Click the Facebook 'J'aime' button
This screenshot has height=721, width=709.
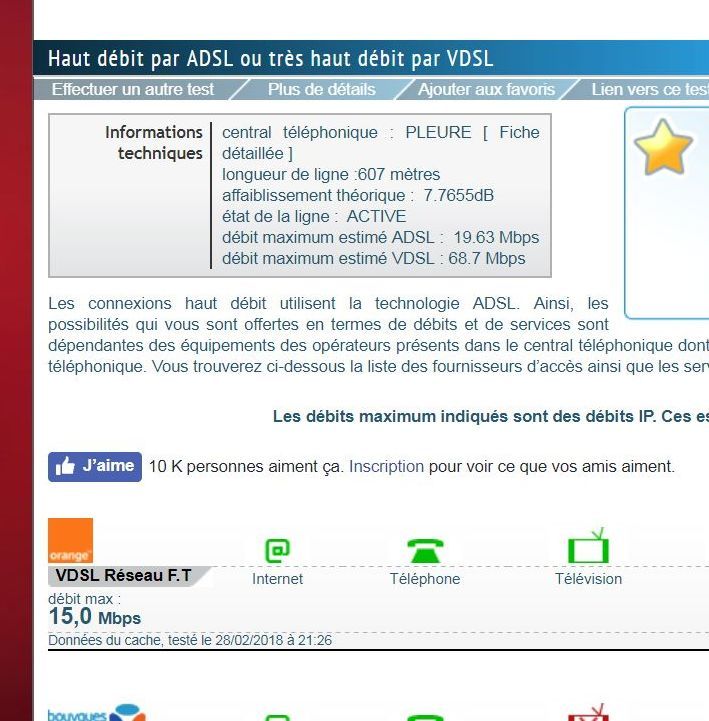95,467
